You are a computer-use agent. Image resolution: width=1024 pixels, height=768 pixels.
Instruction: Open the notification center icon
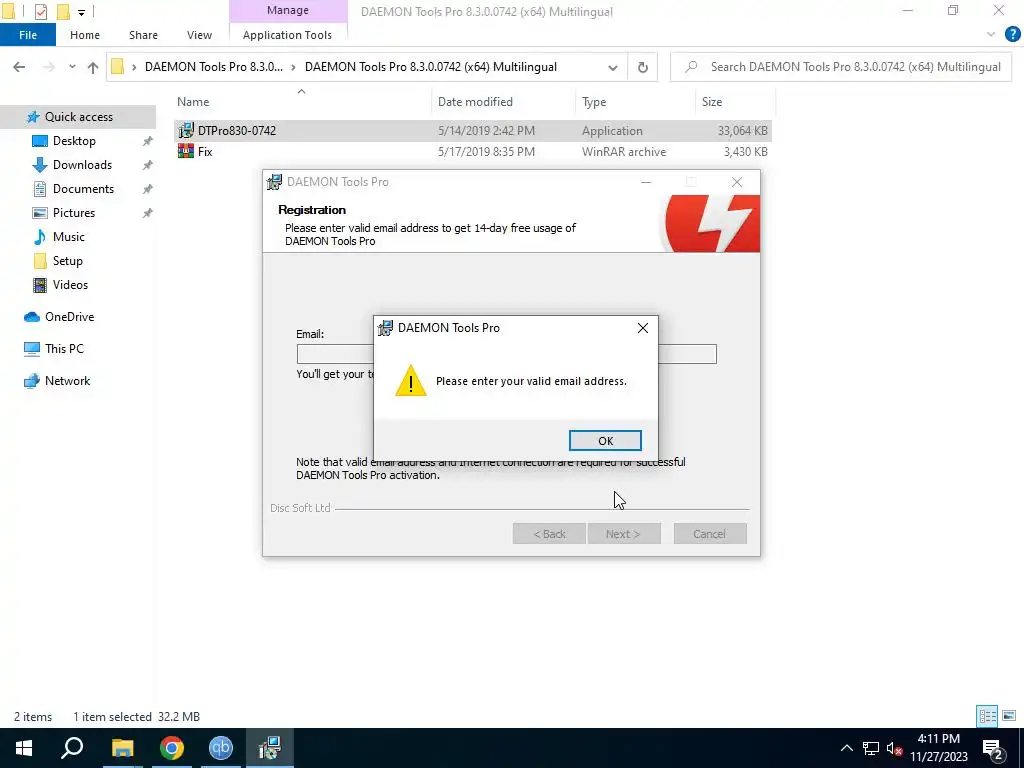tap(993, 748)
